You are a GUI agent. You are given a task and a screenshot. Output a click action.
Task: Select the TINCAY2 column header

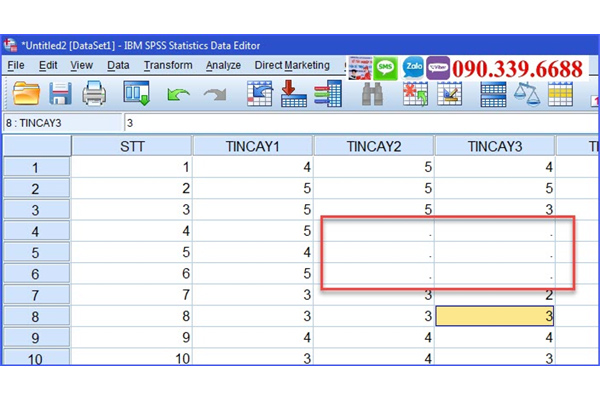(x=374, y=146)
